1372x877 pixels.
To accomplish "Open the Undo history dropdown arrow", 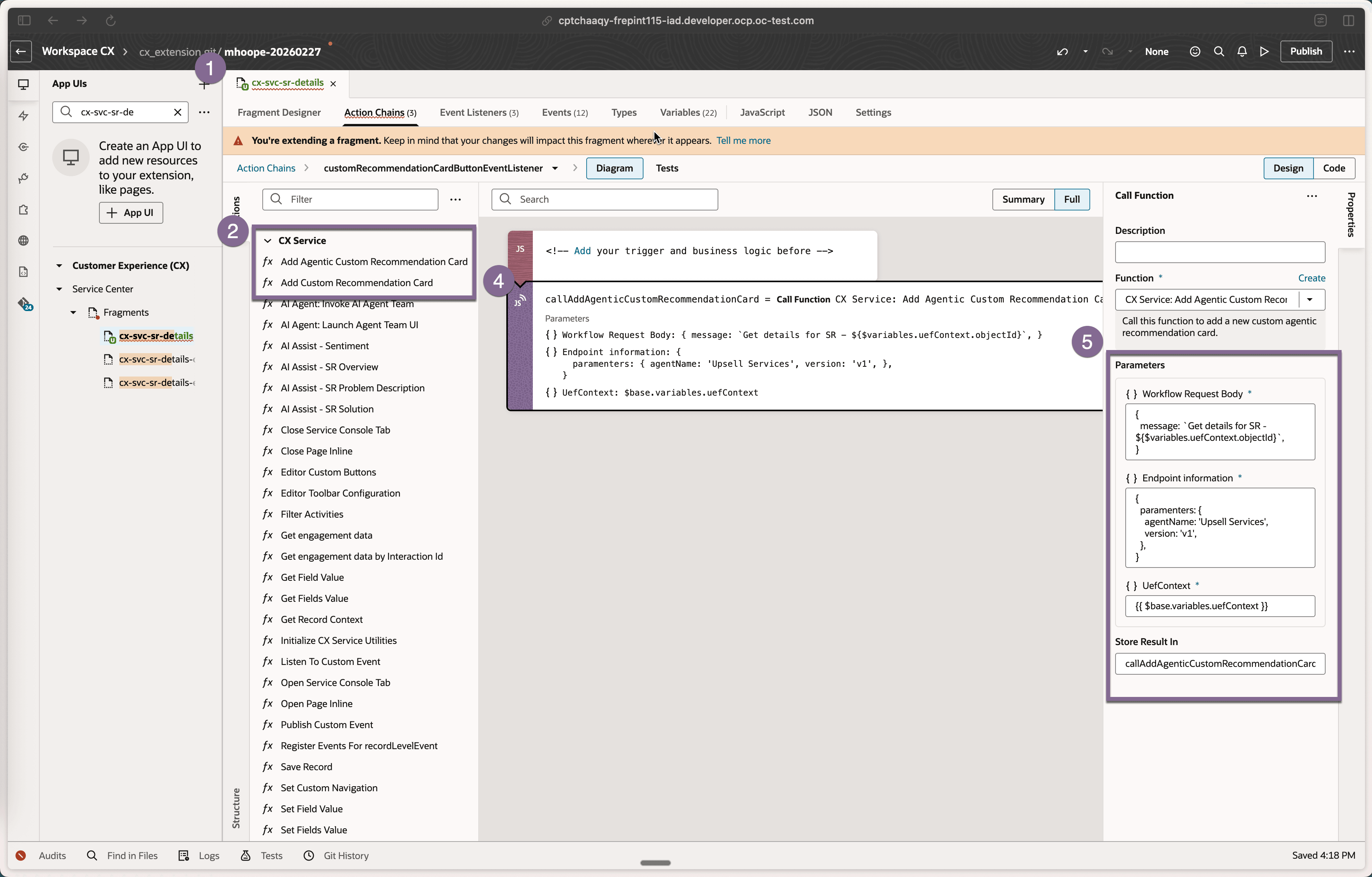I will click(1085, 51).
